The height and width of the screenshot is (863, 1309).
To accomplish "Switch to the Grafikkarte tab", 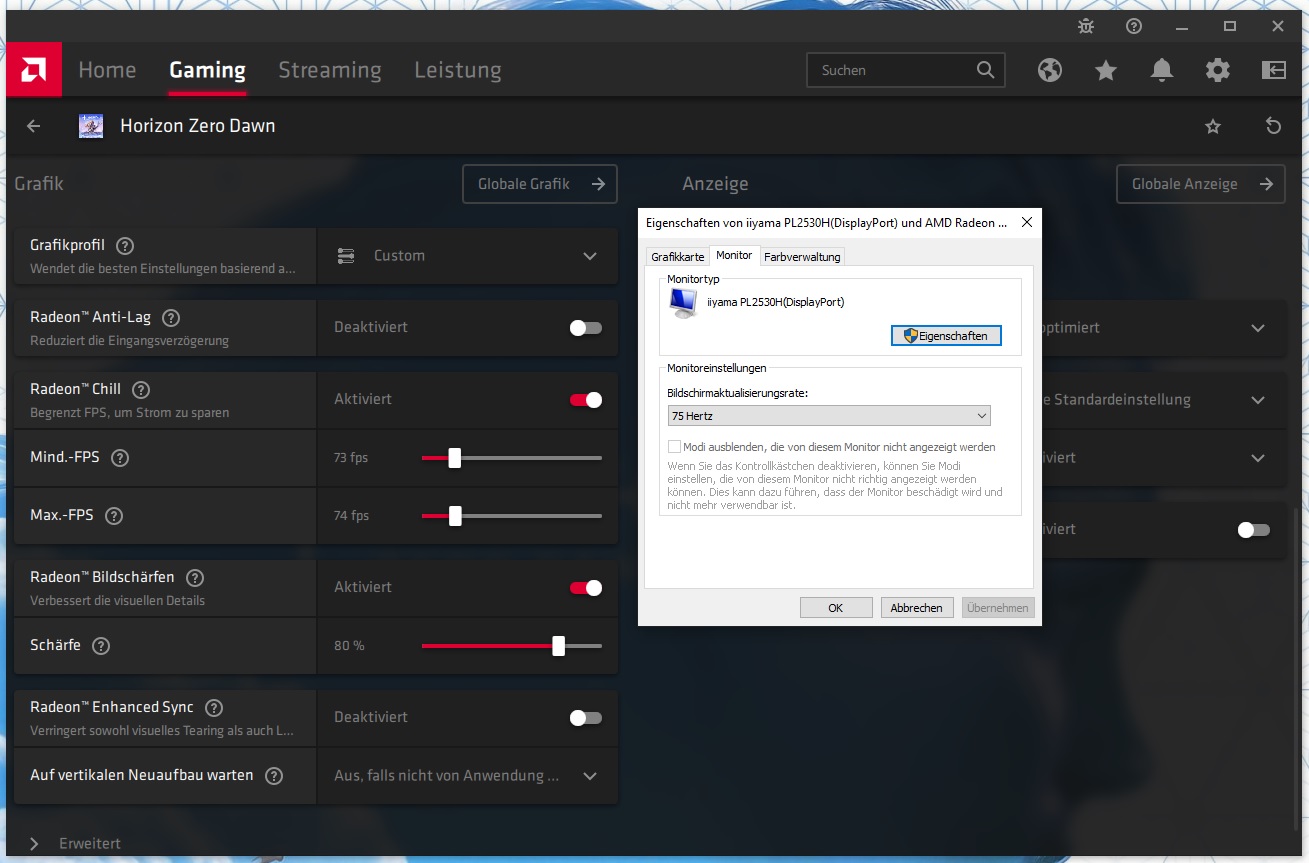I will 677,257.
